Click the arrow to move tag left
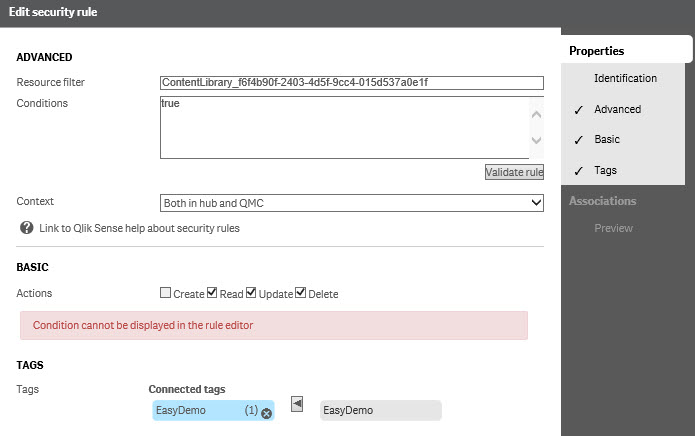The height and width of the screenshot is (436, 695). (x=297, y=404)
